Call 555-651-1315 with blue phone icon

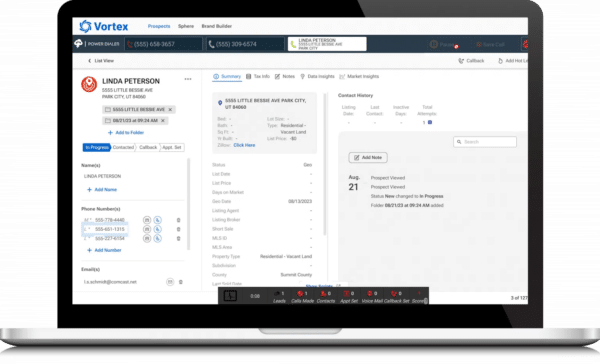tap(158, 229)
